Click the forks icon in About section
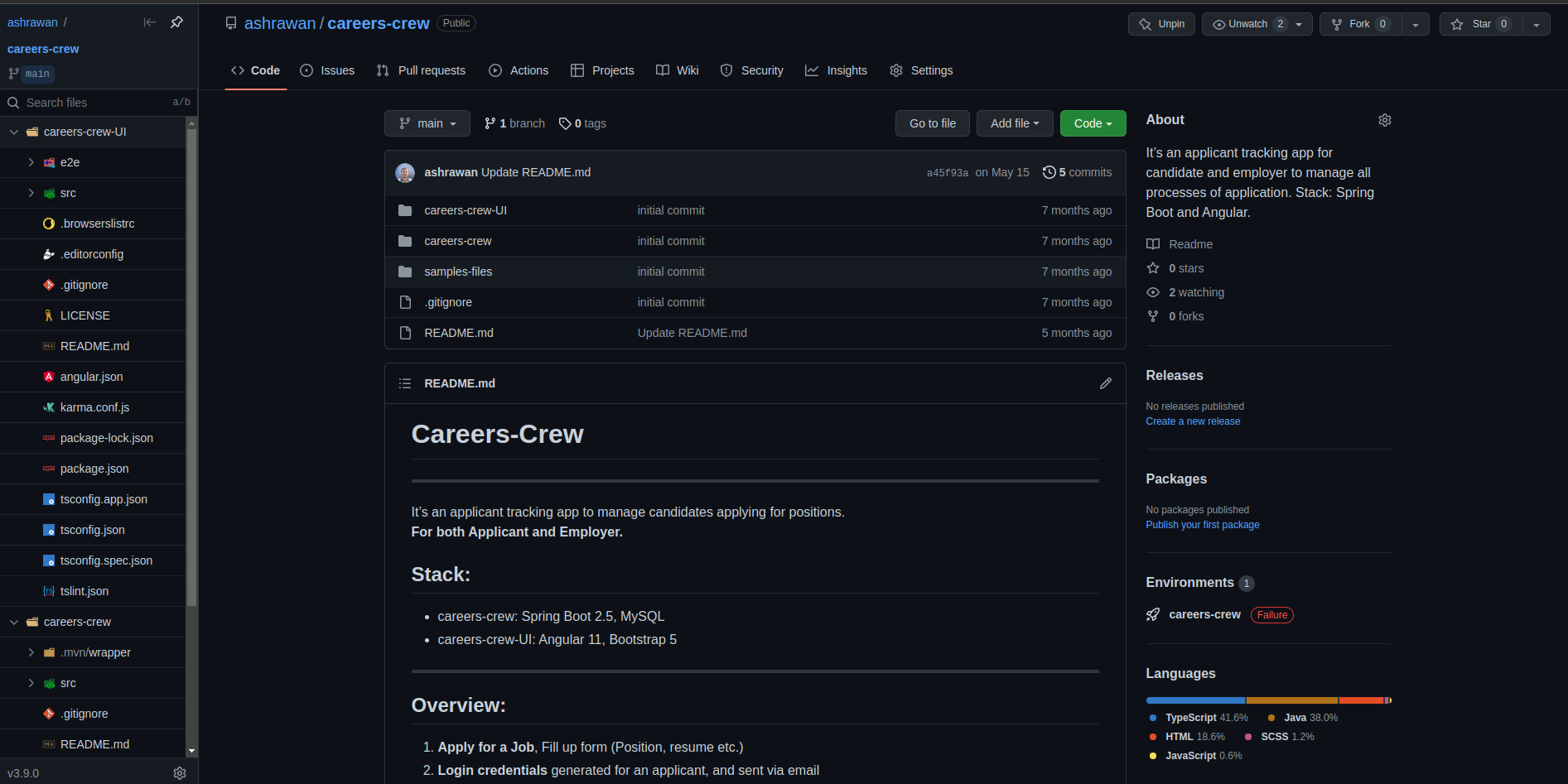 pyautogui.click(x=1153, y=316)
